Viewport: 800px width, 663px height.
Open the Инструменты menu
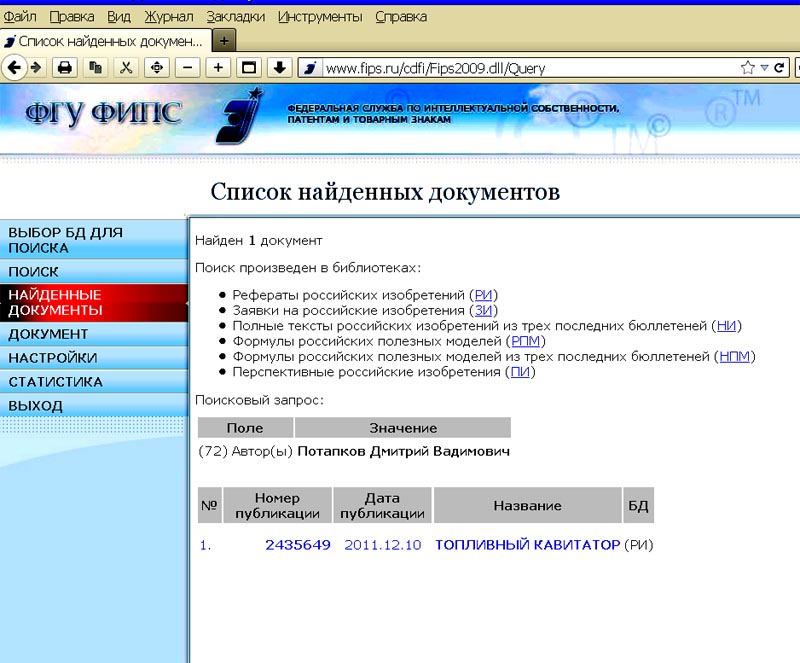tap(320, 17)
